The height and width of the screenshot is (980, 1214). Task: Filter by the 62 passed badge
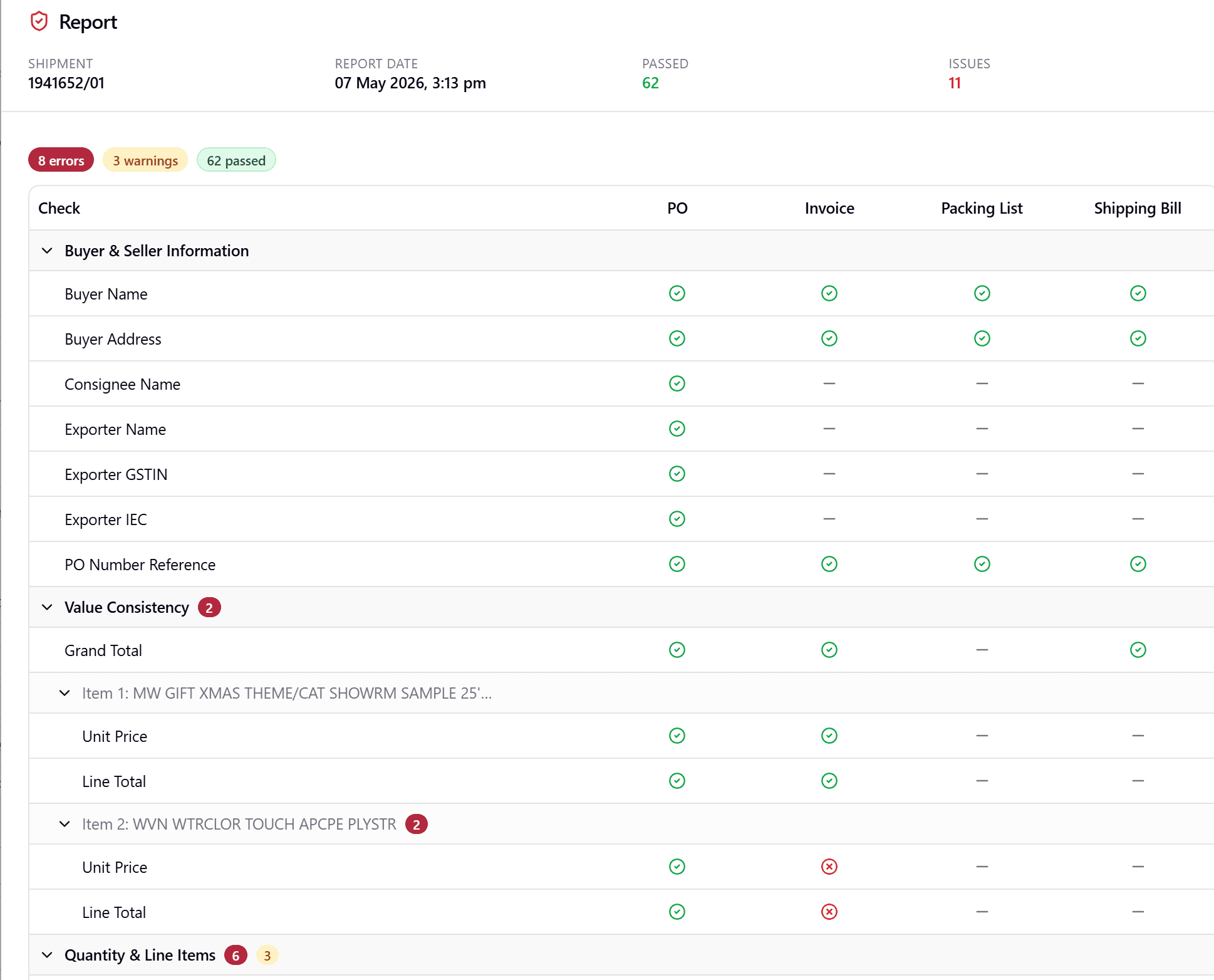(236, 160)
